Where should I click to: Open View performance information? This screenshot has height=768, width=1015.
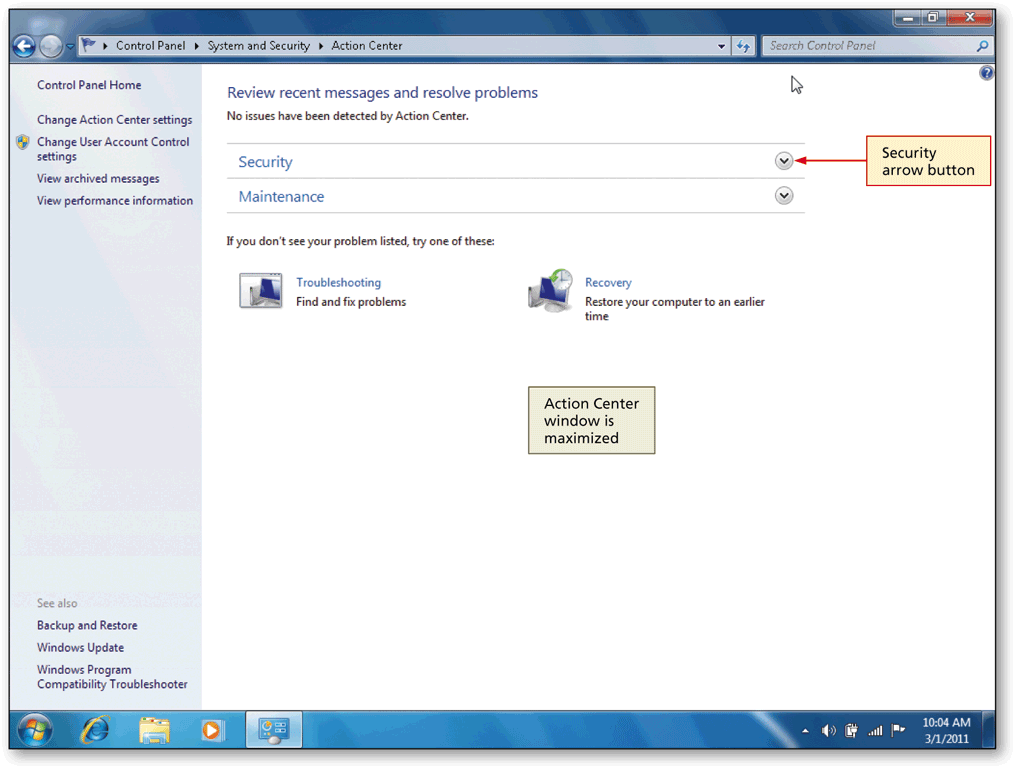pos(115,201)
